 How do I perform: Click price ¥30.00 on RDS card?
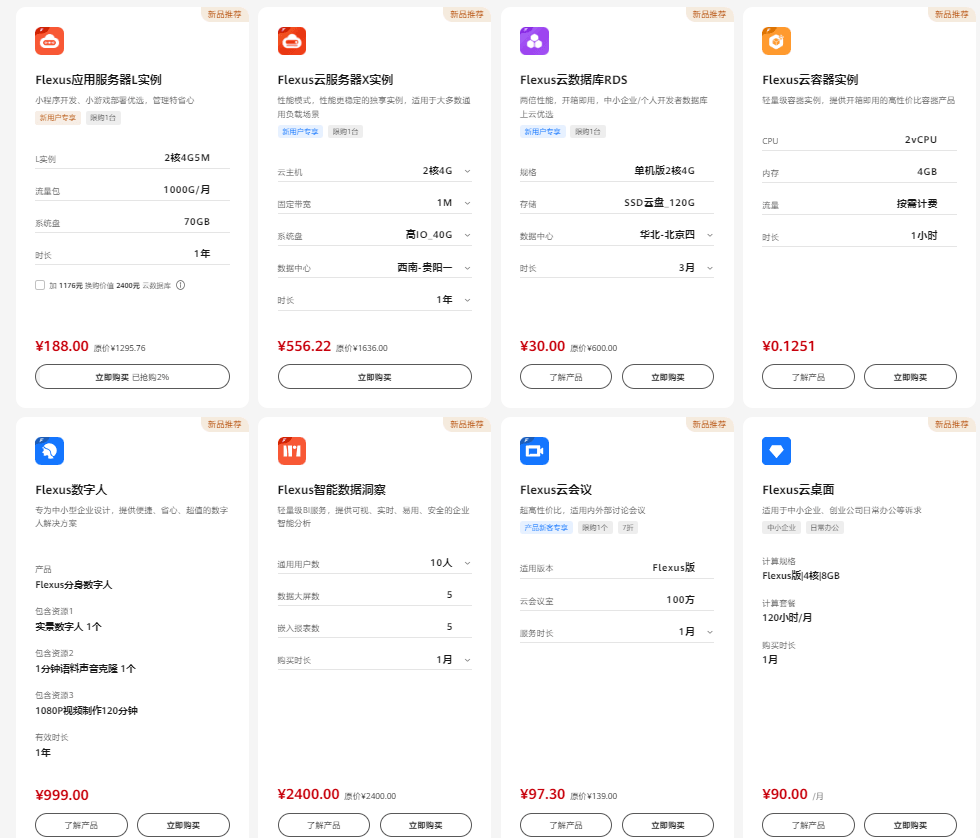pos(542,346)
